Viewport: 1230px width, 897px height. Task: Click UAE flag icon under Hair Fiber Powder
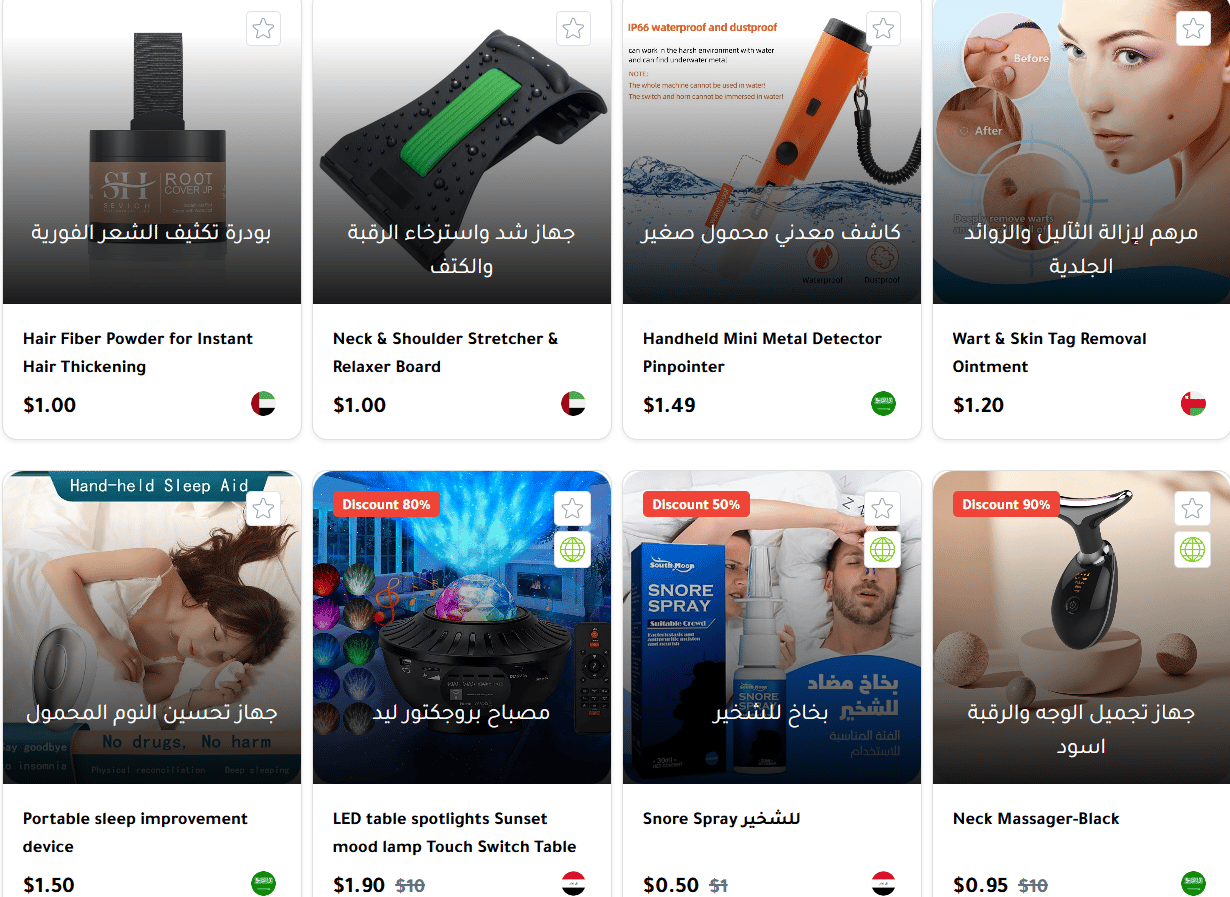pyautogui.click(x=263, y=404)
